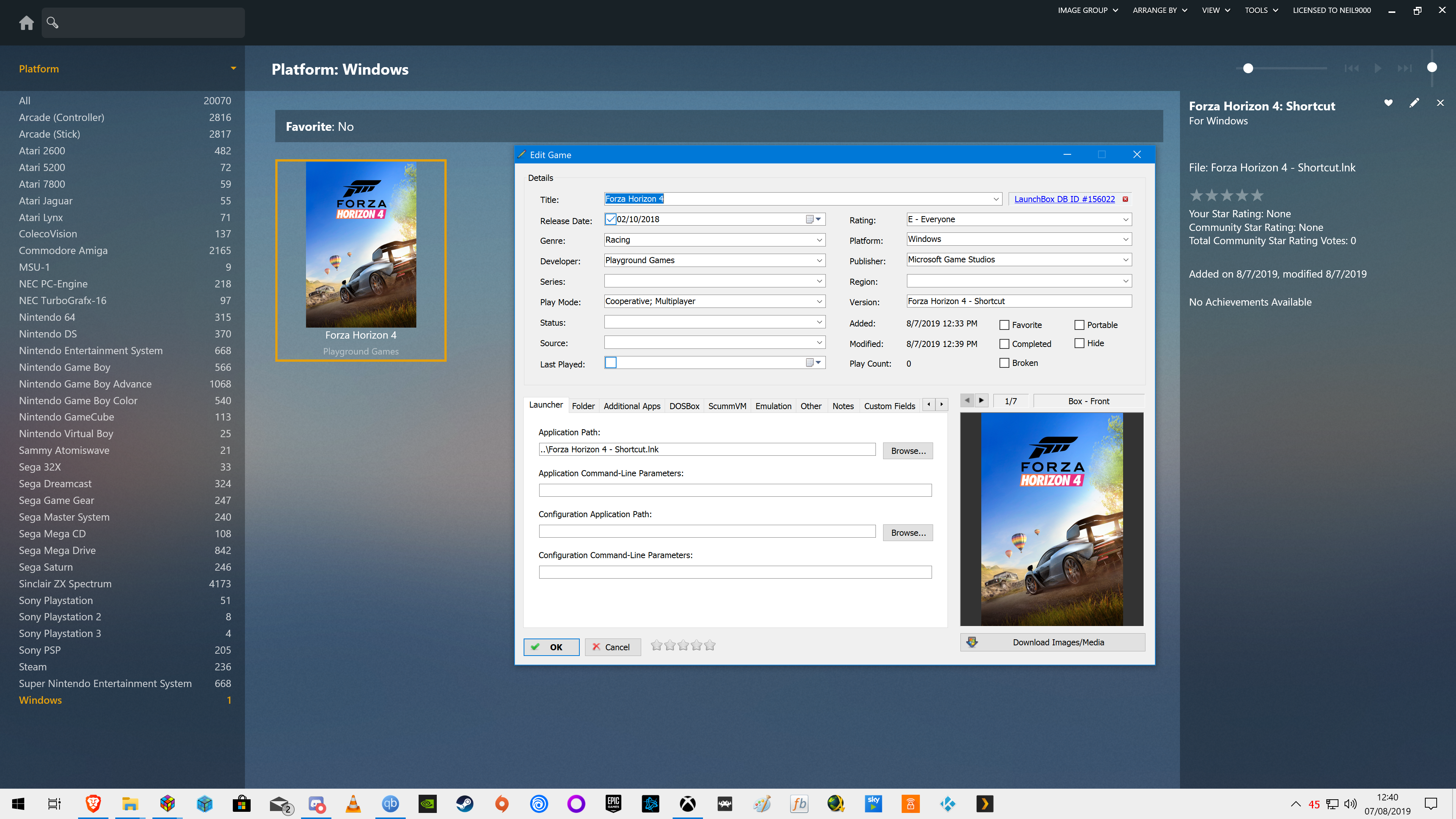
Task: Open the Notes tab
Action: point(843,406)
